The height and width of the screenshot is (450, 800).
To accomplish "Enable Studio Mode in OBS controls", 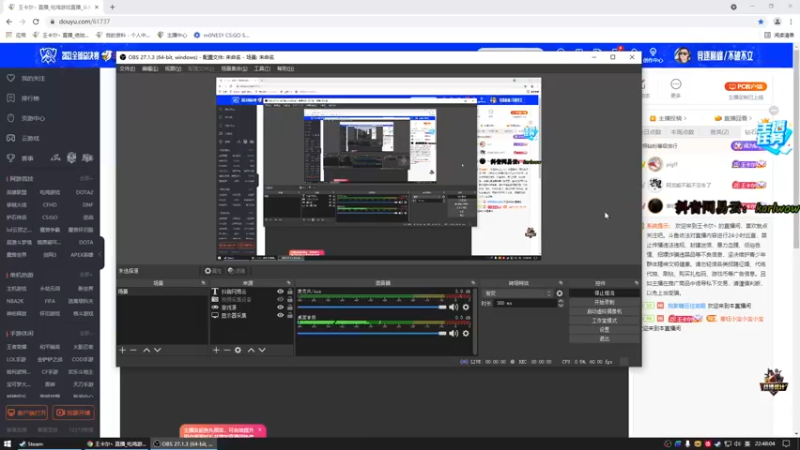I will coord(604,320).
